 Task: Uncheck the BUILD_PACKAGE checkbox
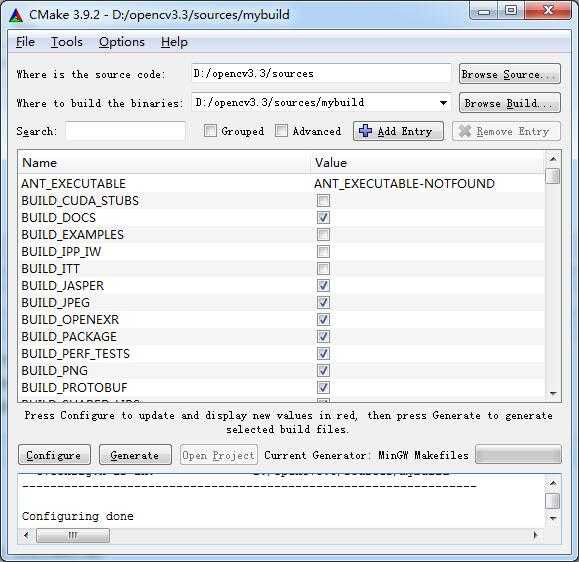pyautogui.click(x=323, y=336)
